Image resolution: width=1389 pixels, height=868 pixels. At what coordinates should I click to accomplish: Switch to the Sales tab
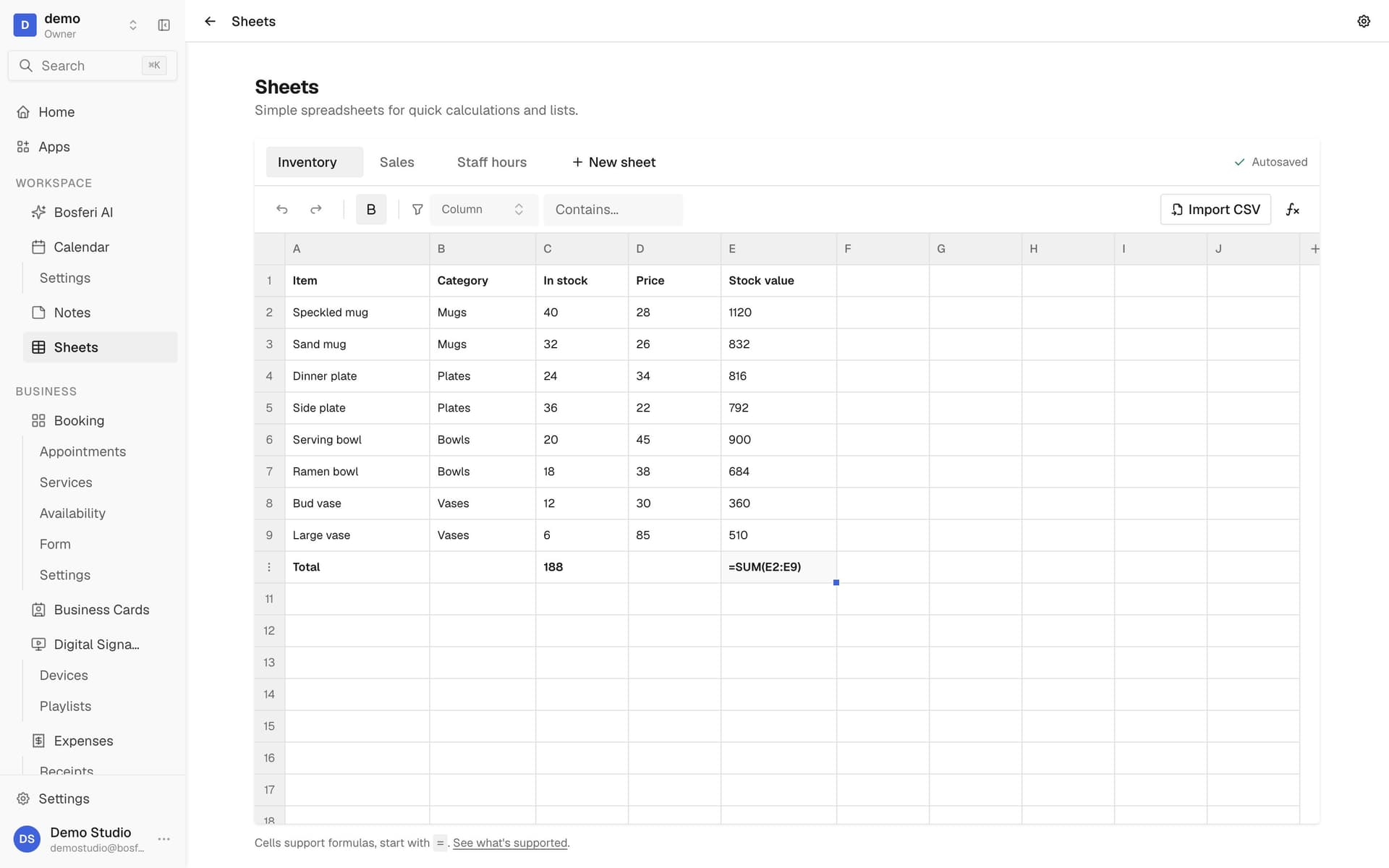[x=396, y=162]
